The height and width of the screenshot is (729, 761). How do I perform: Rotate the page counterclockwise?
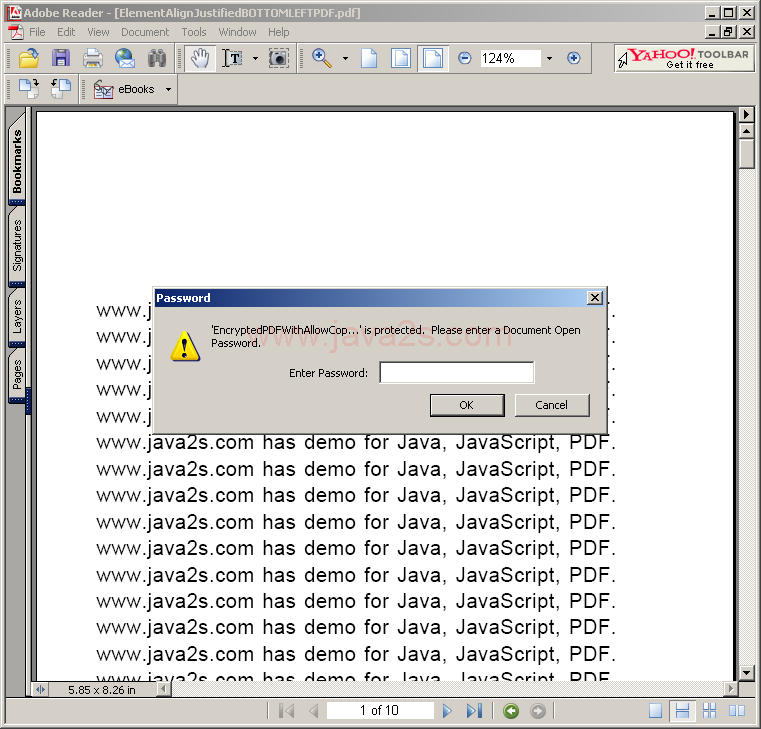pos(61,89)
